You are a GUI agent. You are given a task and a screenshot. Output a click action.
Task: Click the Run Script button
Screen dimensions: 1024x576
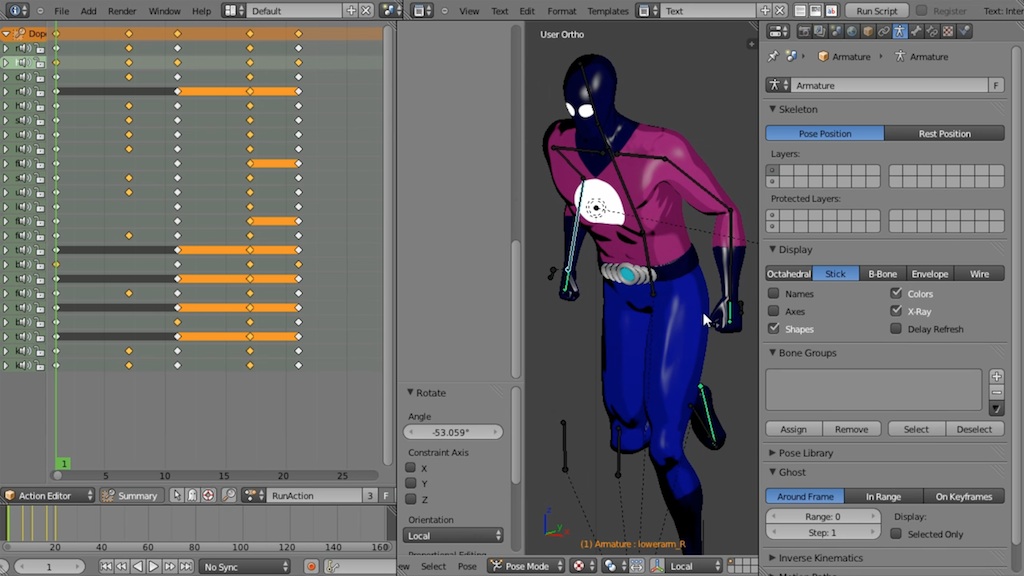point(876,10)
